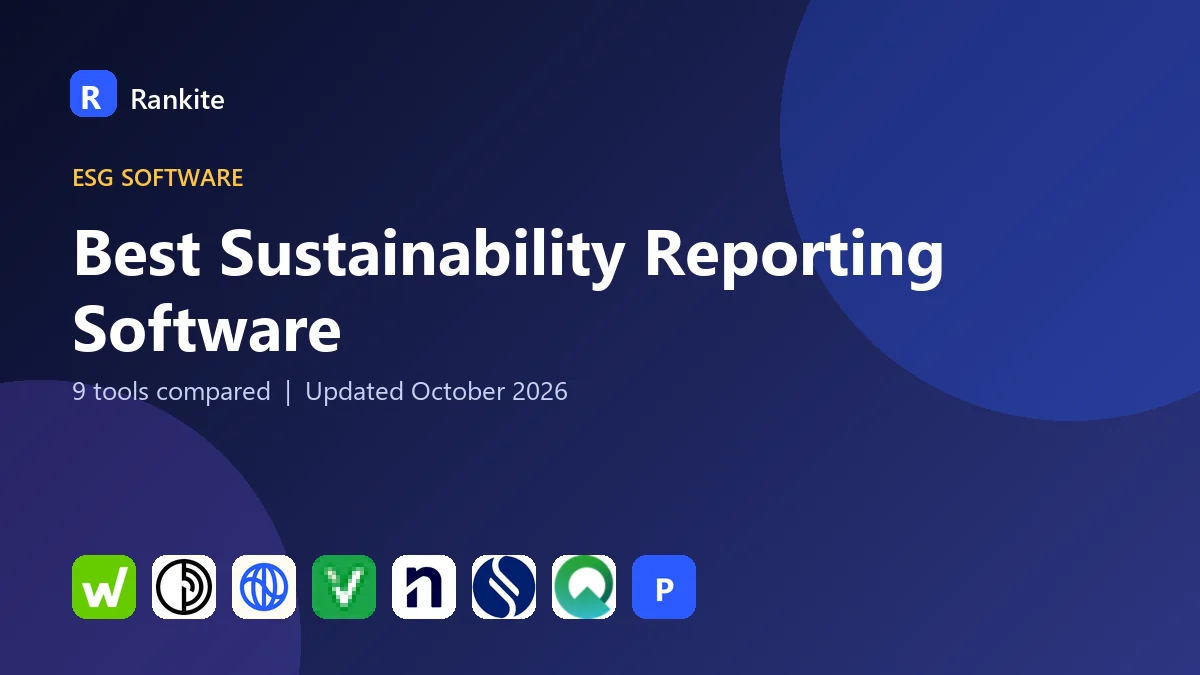Click the Rankite blue R logo
Viewport: 1200px width, 675px height.
click(93, 94)
